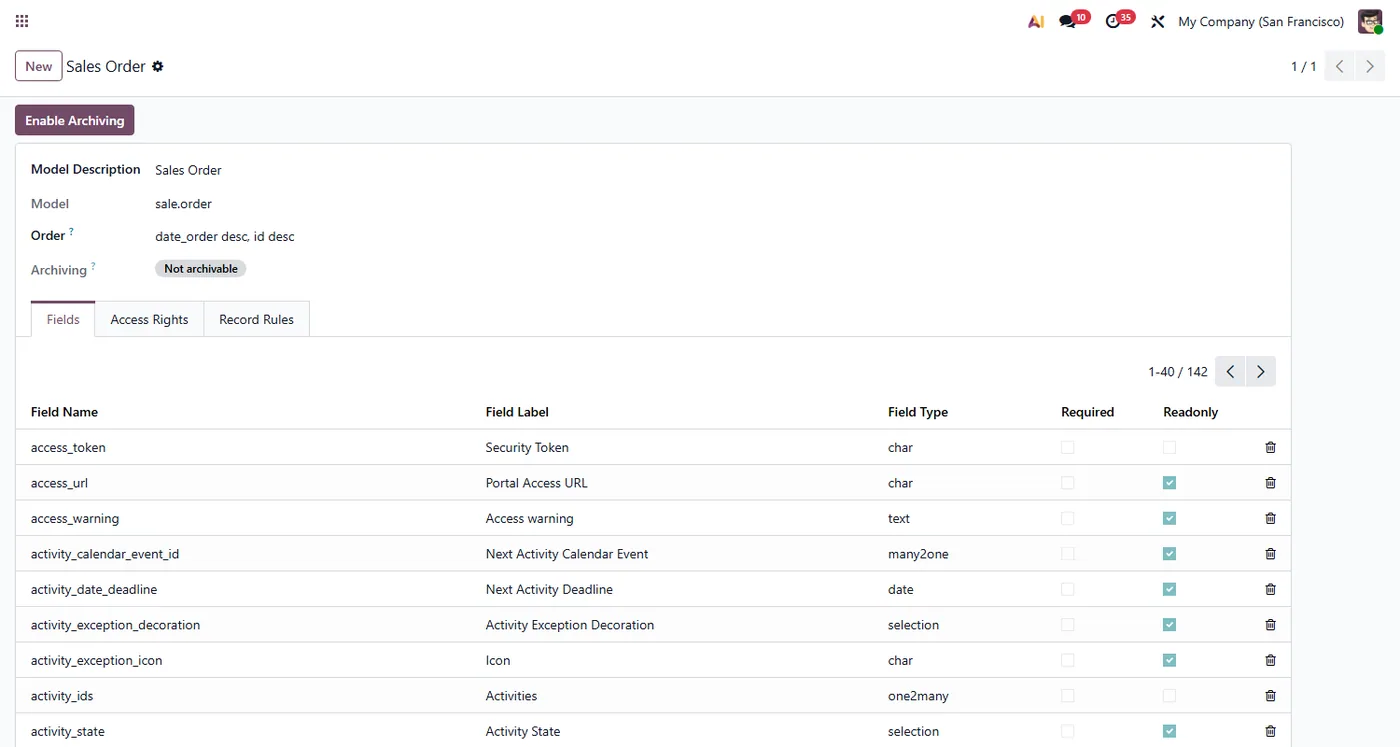The image size is (1400, 747).
Task: Click the one2many field type cell
Action: tap(918, 696)
